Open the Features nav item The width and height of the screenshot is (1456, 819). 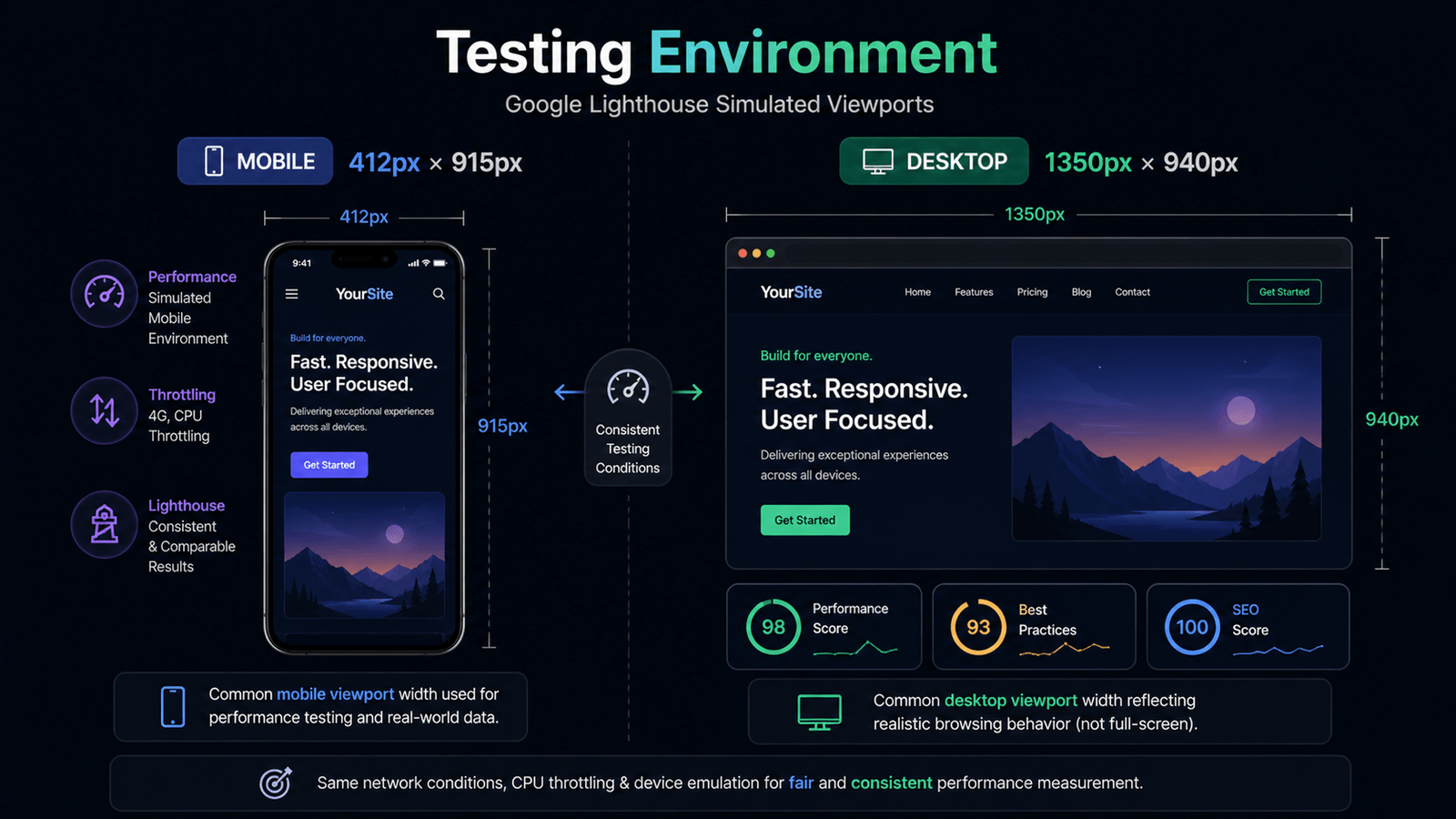coord(974,292)
